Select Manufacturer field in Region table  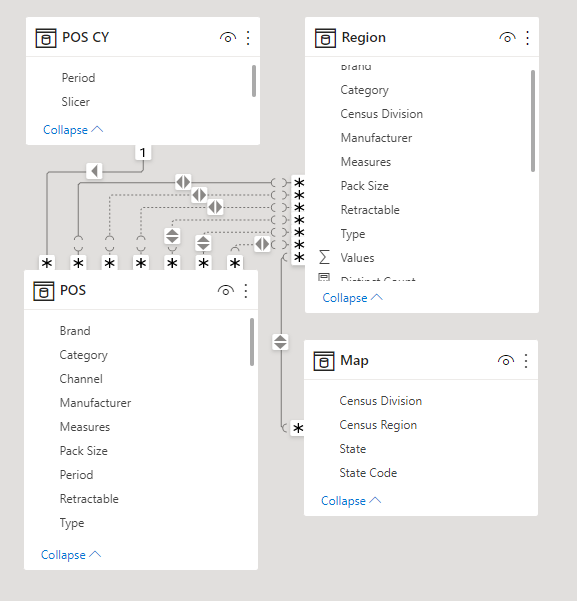click(376, 138)
